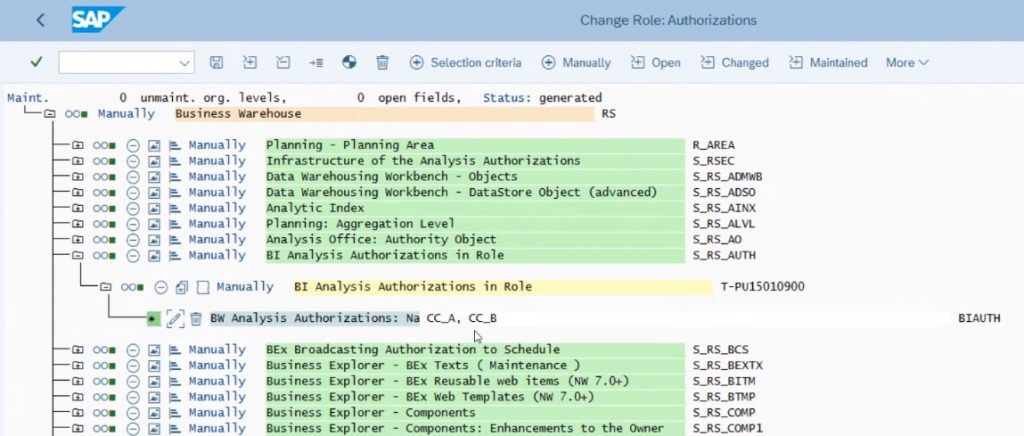
Task: Click the field values CC_A, CC_B
Action: (461, 319)
